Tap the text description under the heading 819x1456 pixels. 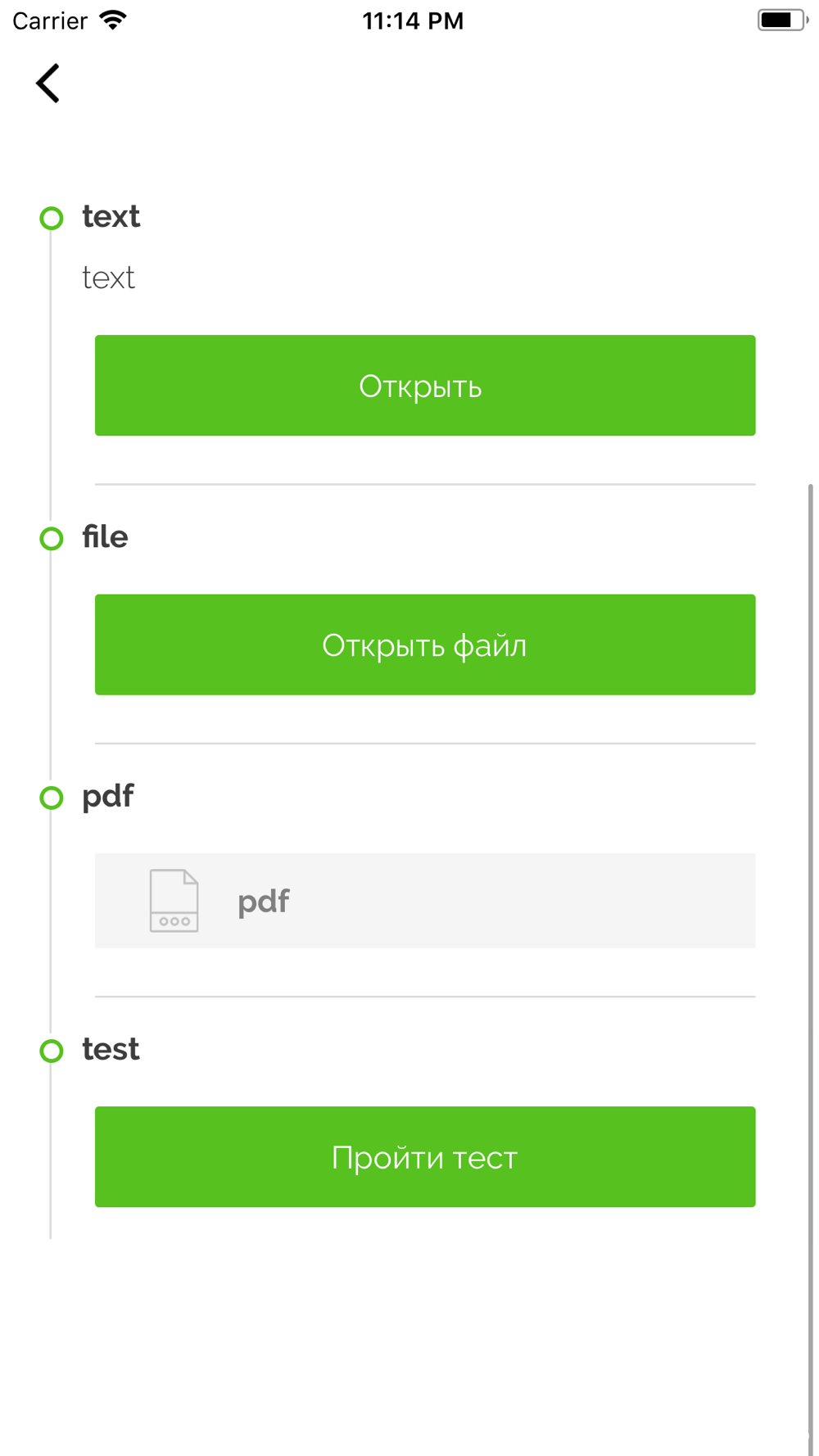click(108, 278)
